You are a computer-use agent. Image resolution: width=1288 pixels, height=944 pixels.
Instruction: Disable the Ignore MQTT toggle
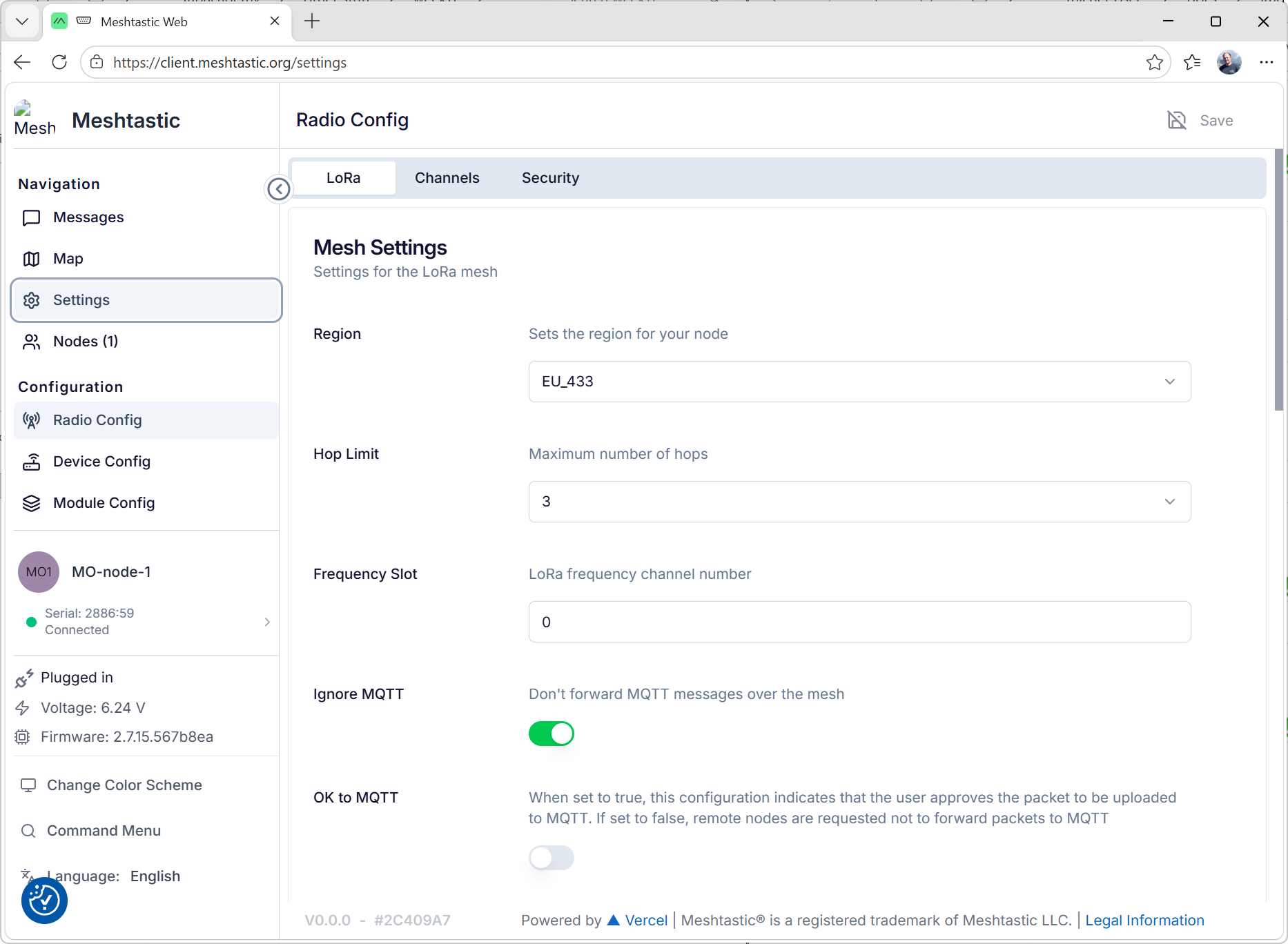coord(551,734)
